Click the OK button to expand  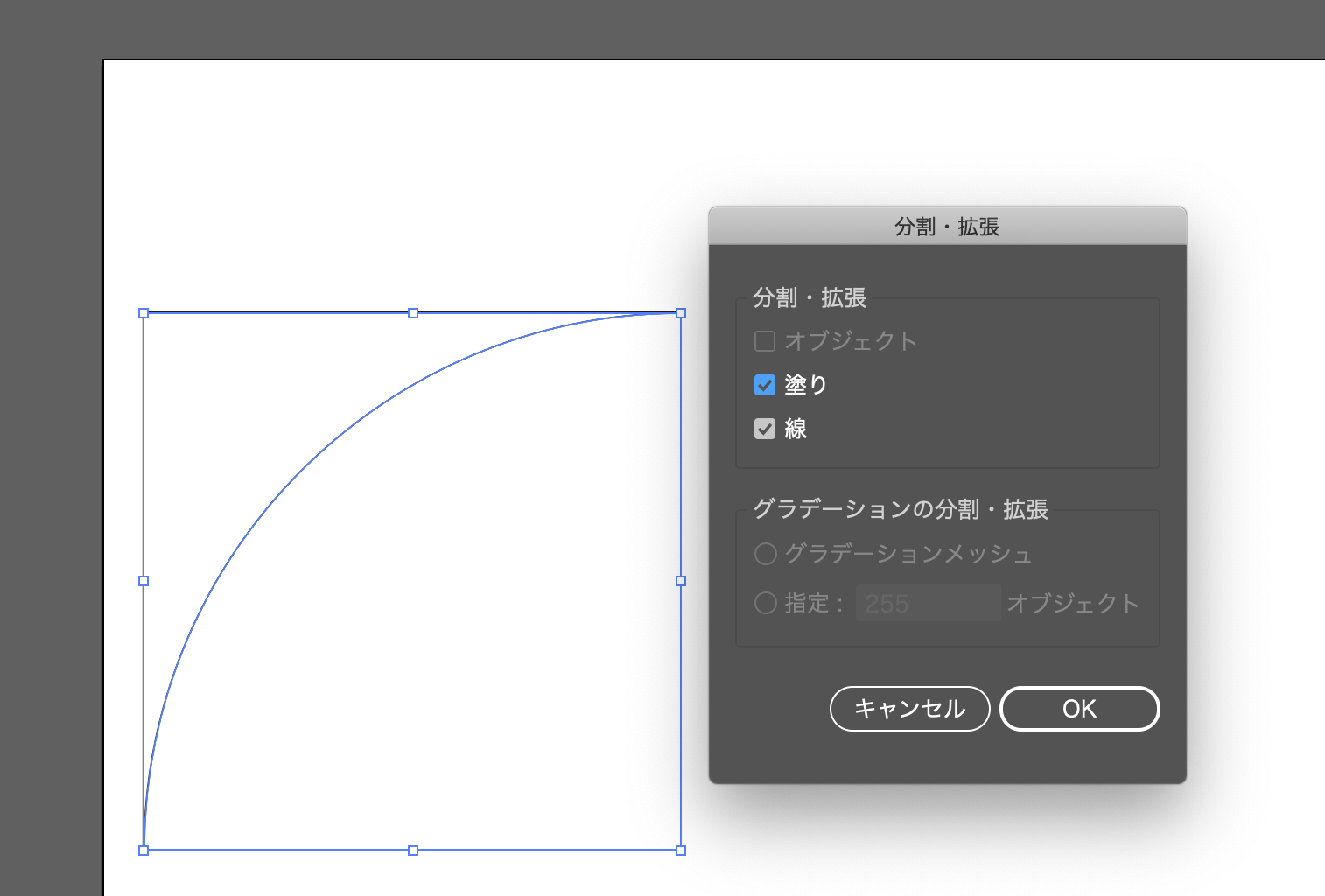1079,709
